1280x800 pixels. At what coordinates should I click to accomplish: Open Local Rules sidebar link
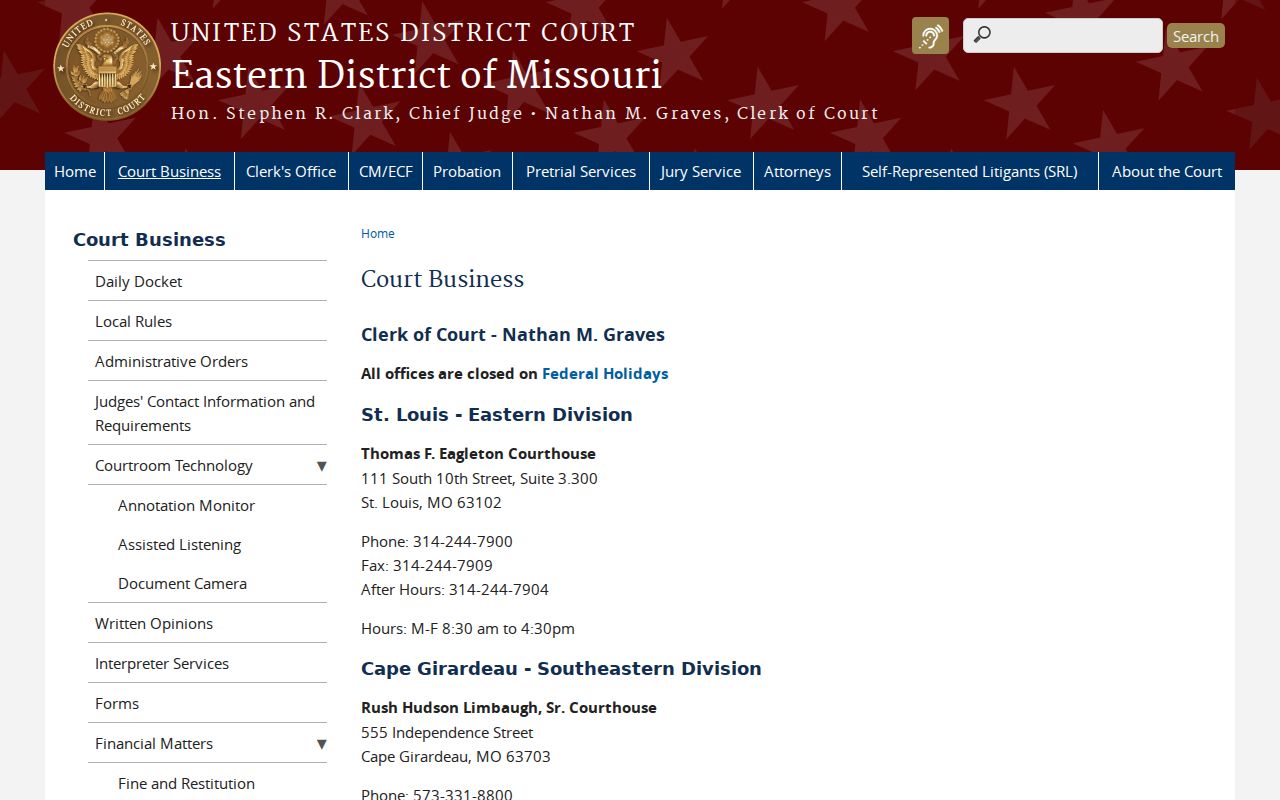pos(133,321)
